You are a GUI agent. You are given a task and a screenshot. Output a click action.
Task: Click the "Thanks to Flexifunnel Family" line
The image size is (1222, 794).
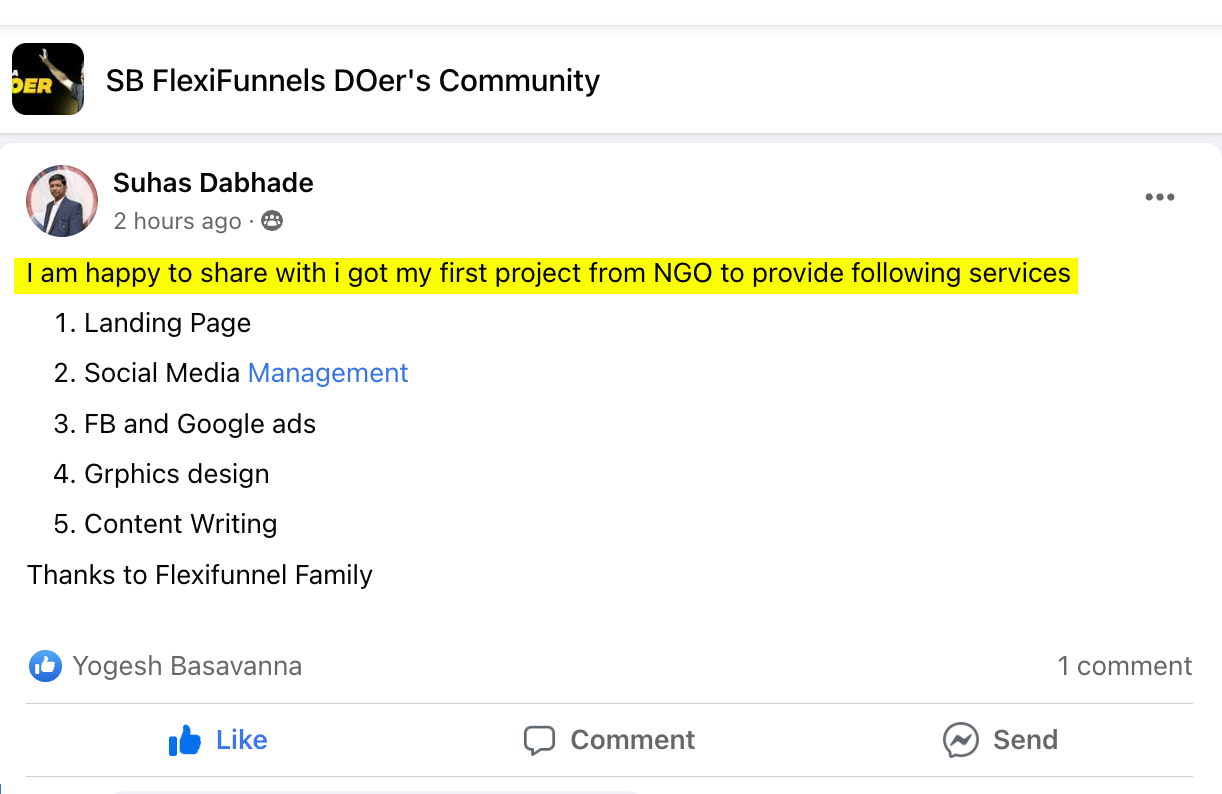click(x=200, y=575)
